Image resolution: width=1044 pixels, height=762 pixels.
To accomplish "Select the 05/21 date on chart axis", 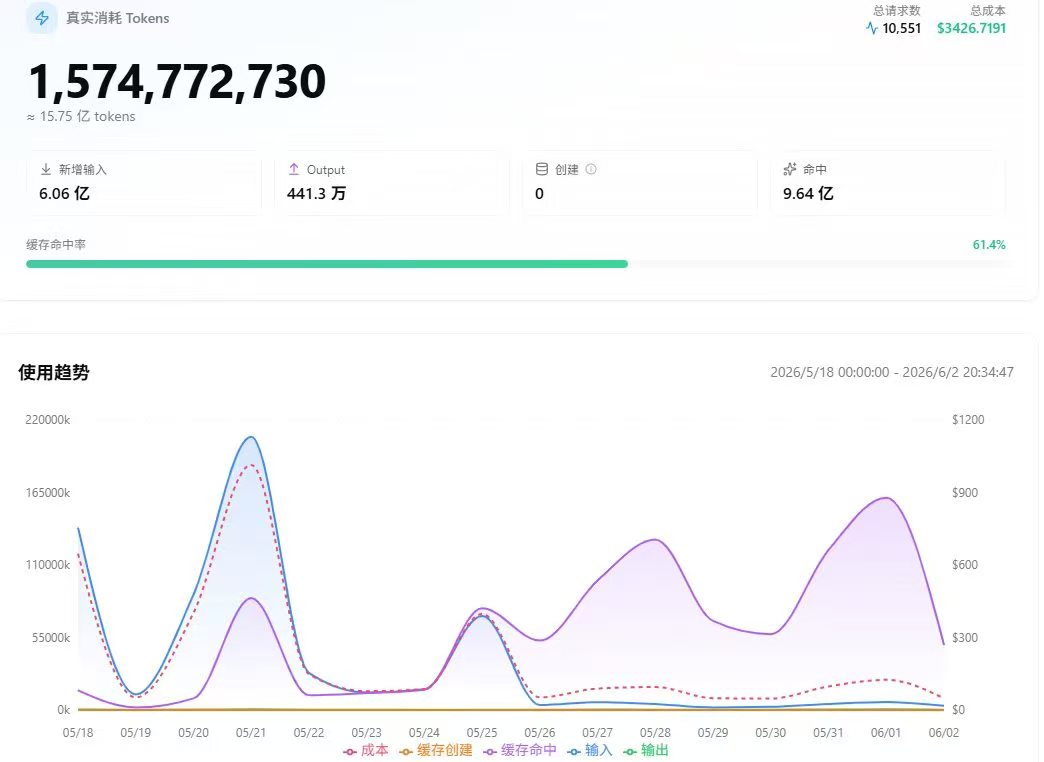I will click(251, 733).
